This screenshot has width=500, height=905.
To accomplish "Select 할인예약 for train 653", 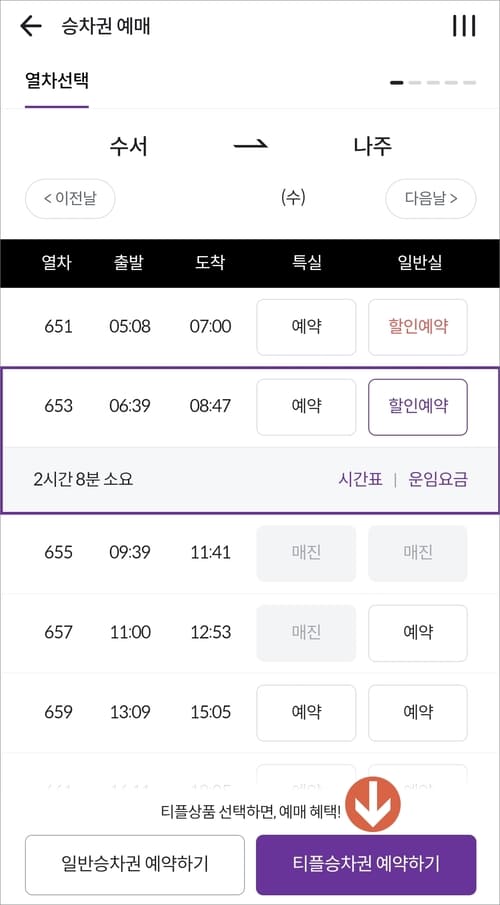I will point(418,407).
